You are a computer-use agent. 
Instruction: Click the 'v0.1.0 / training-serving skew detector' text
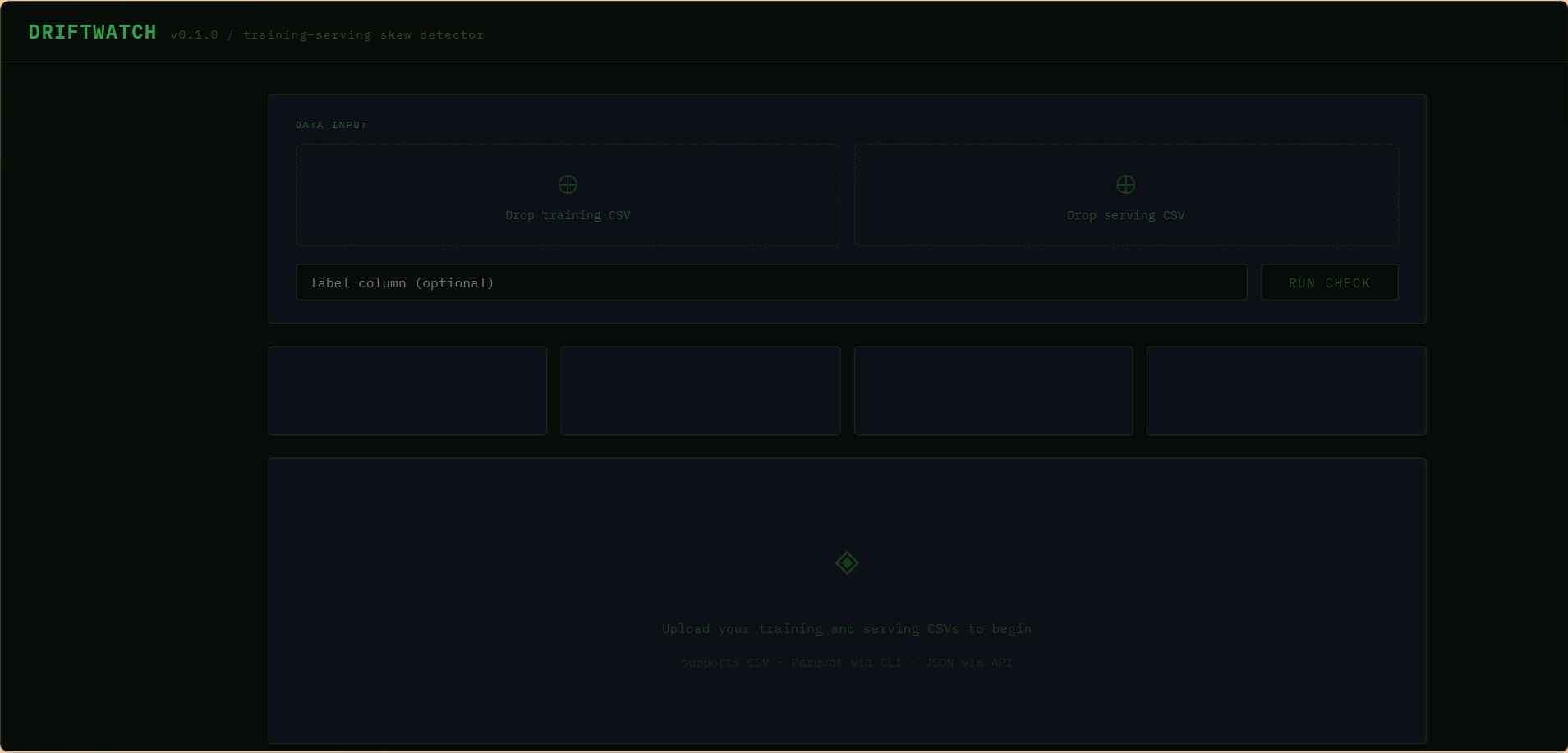click(x=327, y=34)
